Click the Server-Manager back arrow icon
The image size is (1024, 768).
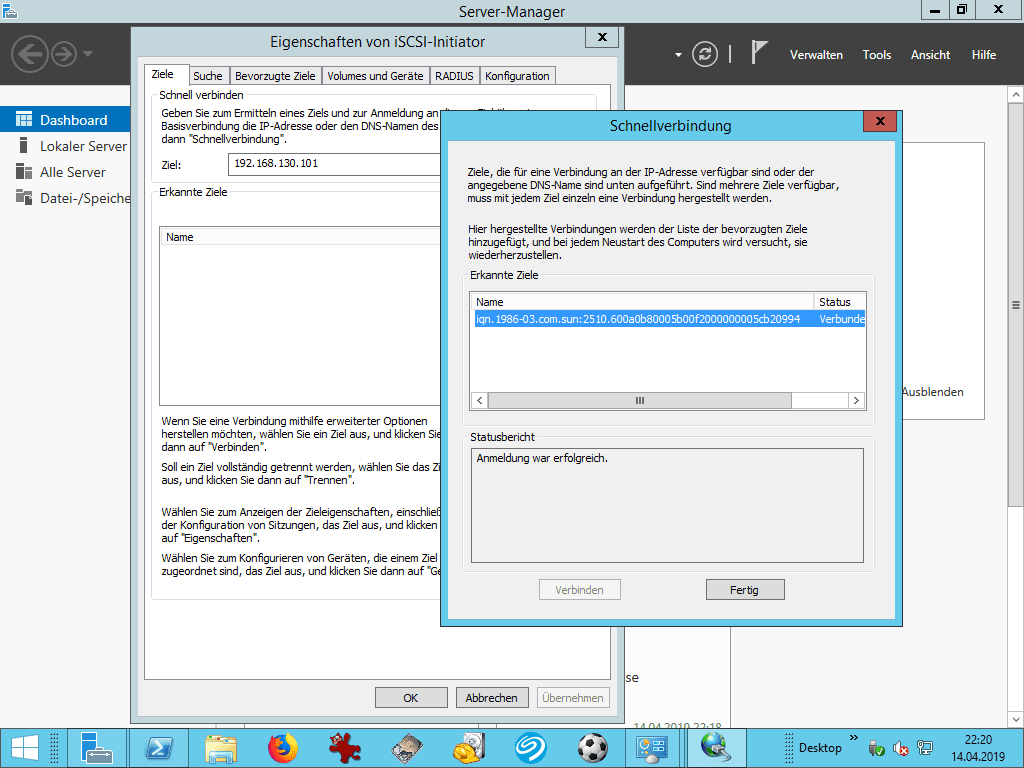click(29, 54)
